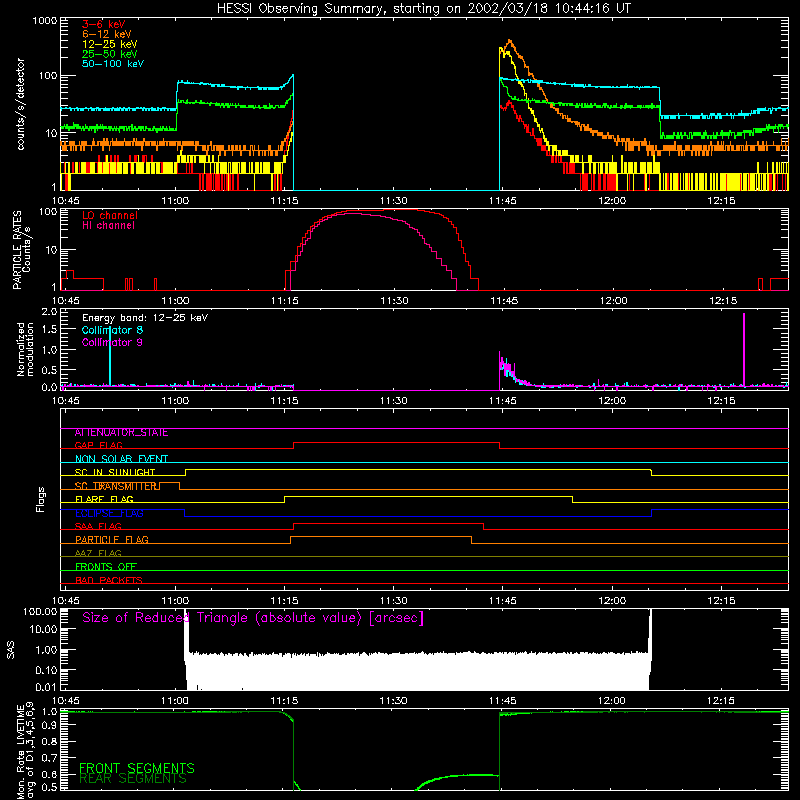Select the 50-100 keV legend label
800x800 pixels.
pos(113,63)
